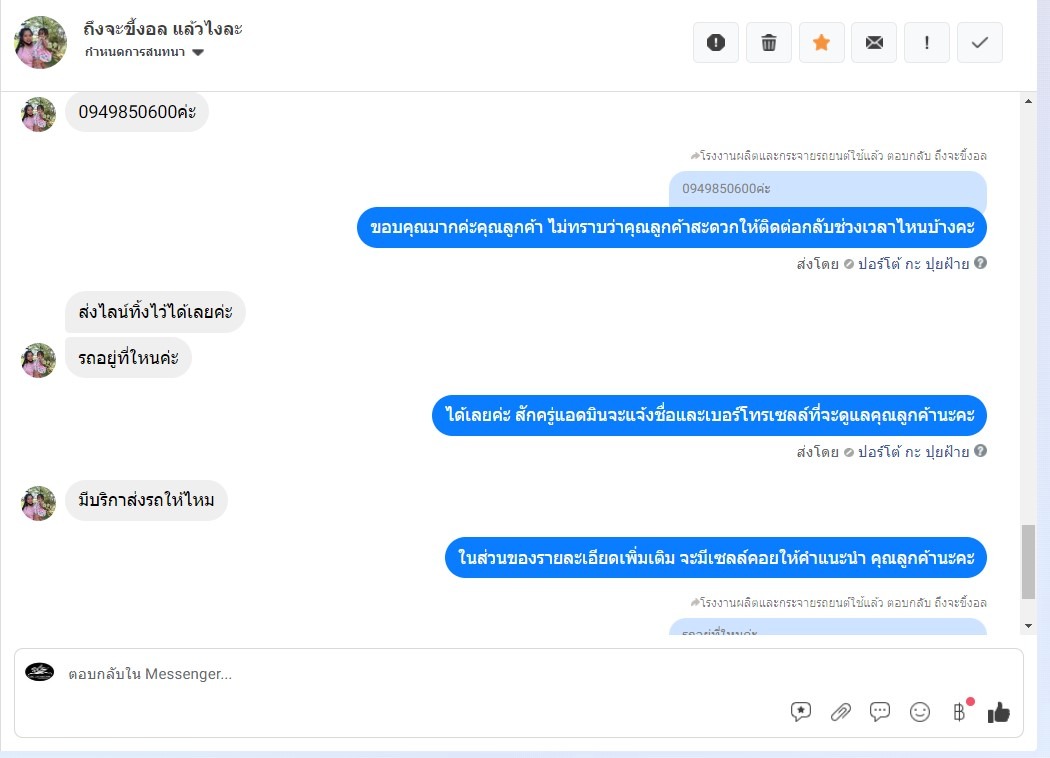The height and width of the screenshot is (758, 1050).
Task: Open the emoji picker smiley icon
Action: (920, 712)
